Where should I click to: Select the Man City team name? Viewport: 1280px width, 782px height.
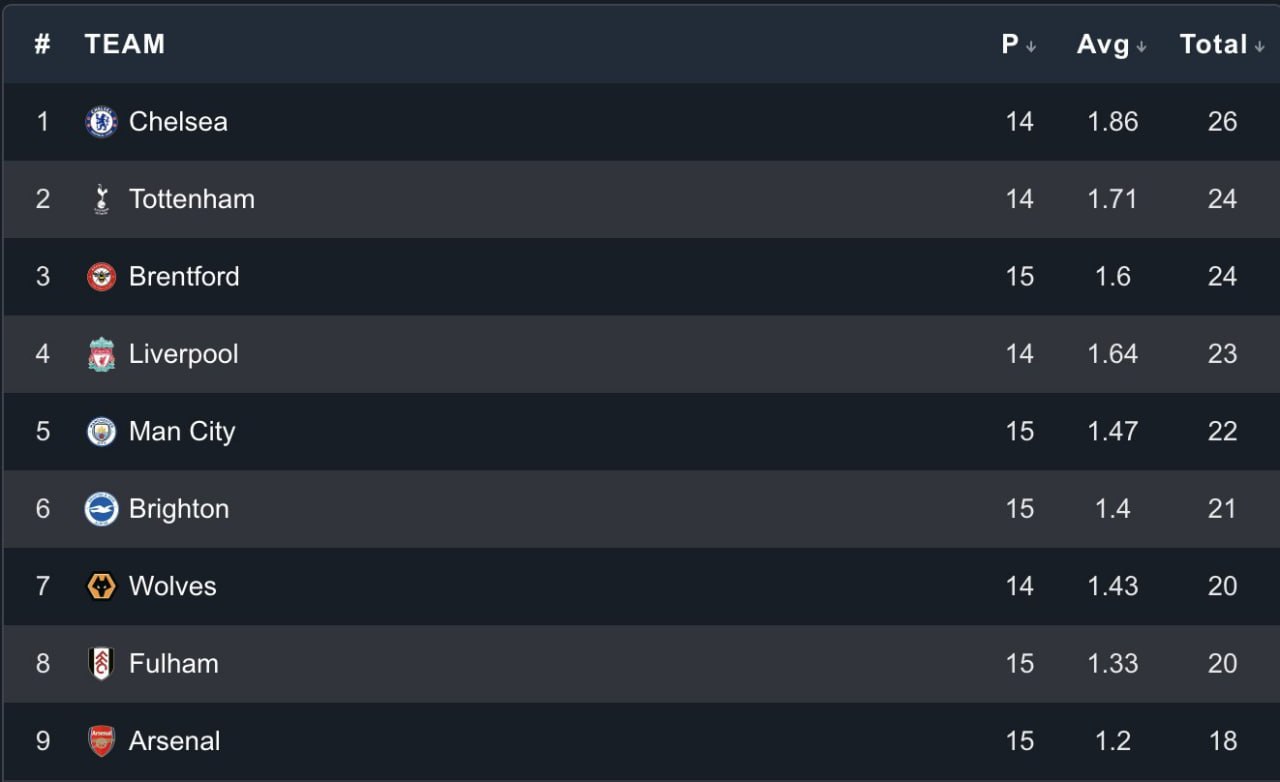tap(182, 432)
